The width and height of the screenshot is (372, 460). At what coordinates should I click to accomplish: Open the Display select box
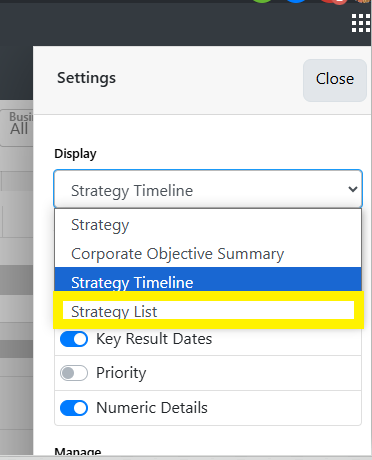pyautogui.click(x=208, y=189)
